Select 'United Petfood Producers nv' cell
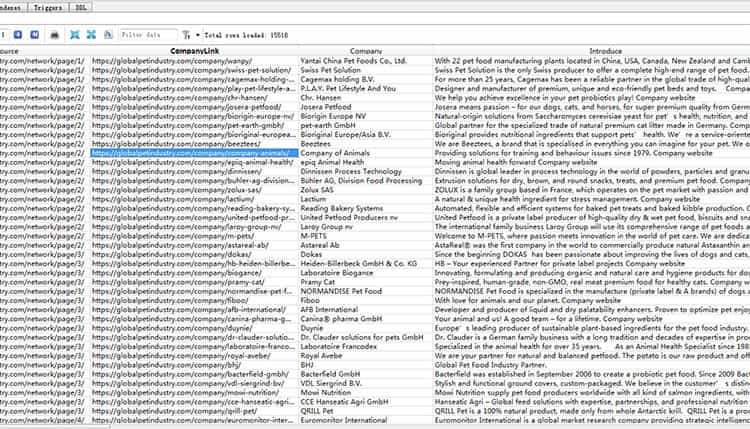Image resolution: width=750 pixels, height=429 pixels. 366,218
